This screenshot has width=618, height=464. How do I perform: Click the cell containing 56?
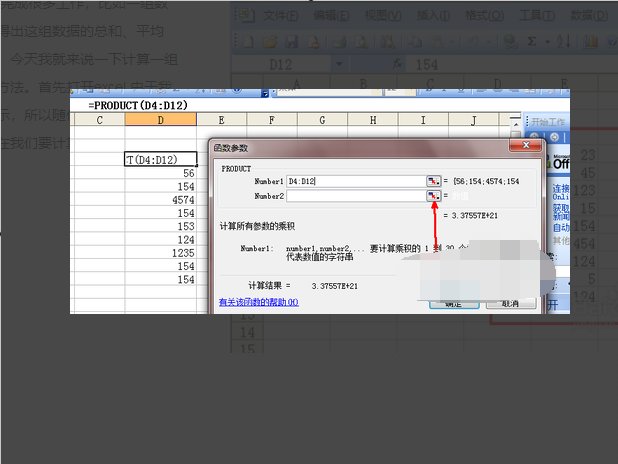[x=160, y=173]
